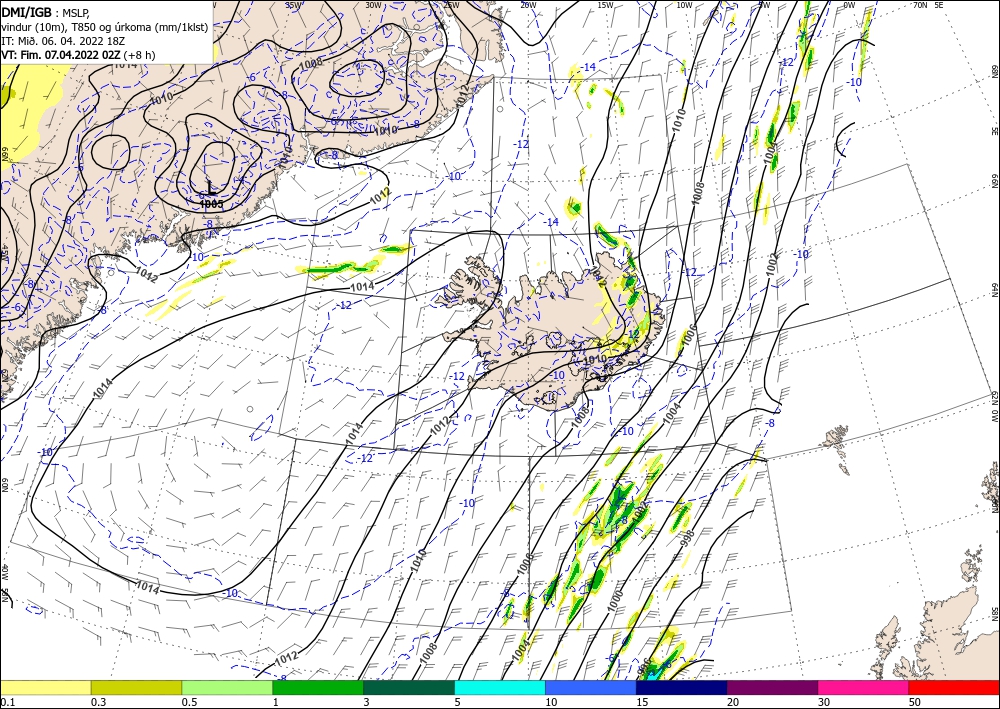Click the light green 0.5–1 legend segment
1000x709 pixels.
227,687
